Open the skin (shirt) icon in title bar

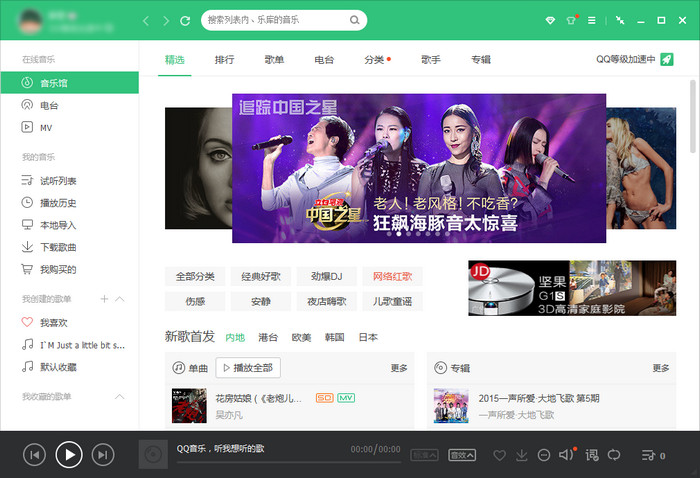[x=571, y=20]
